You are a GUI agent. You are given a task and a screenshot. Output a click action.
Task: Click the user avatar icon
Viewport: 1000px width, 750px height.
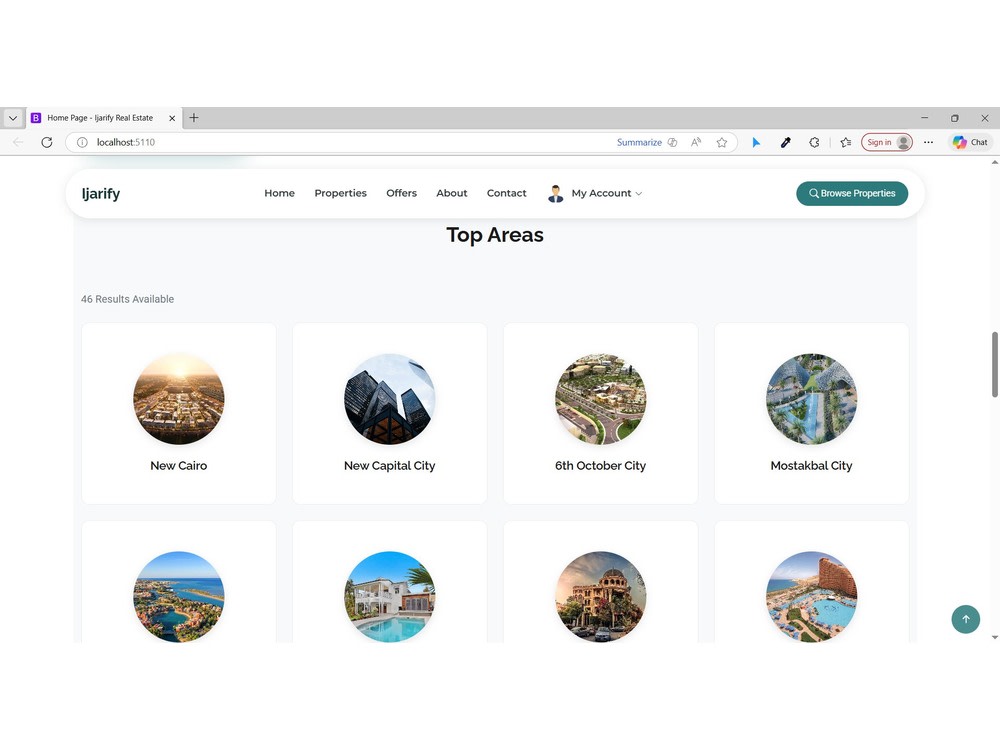point(555,193)
